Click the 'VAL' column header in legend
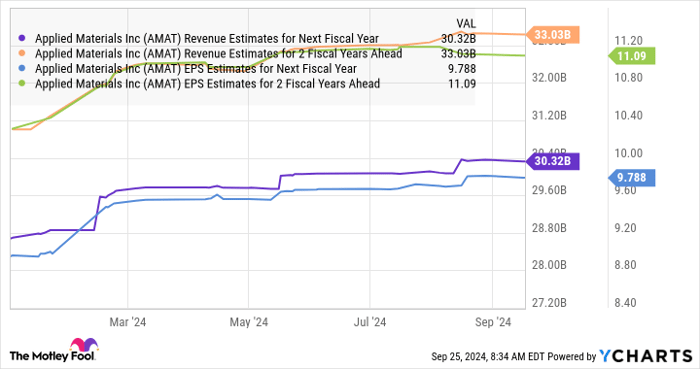700x369 pixels. [466, 23]
